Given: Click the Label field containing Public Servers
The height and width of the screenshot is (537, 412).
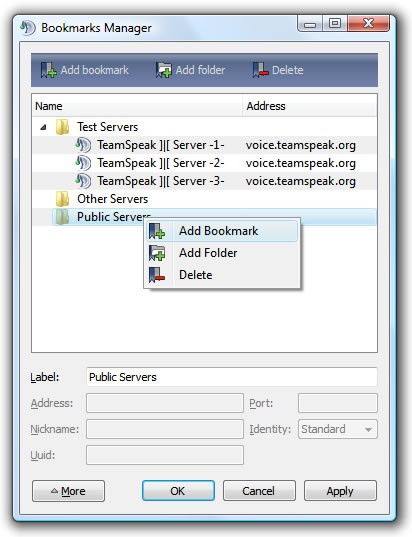Looking at the screenshot, I should [x=232, y=377].
